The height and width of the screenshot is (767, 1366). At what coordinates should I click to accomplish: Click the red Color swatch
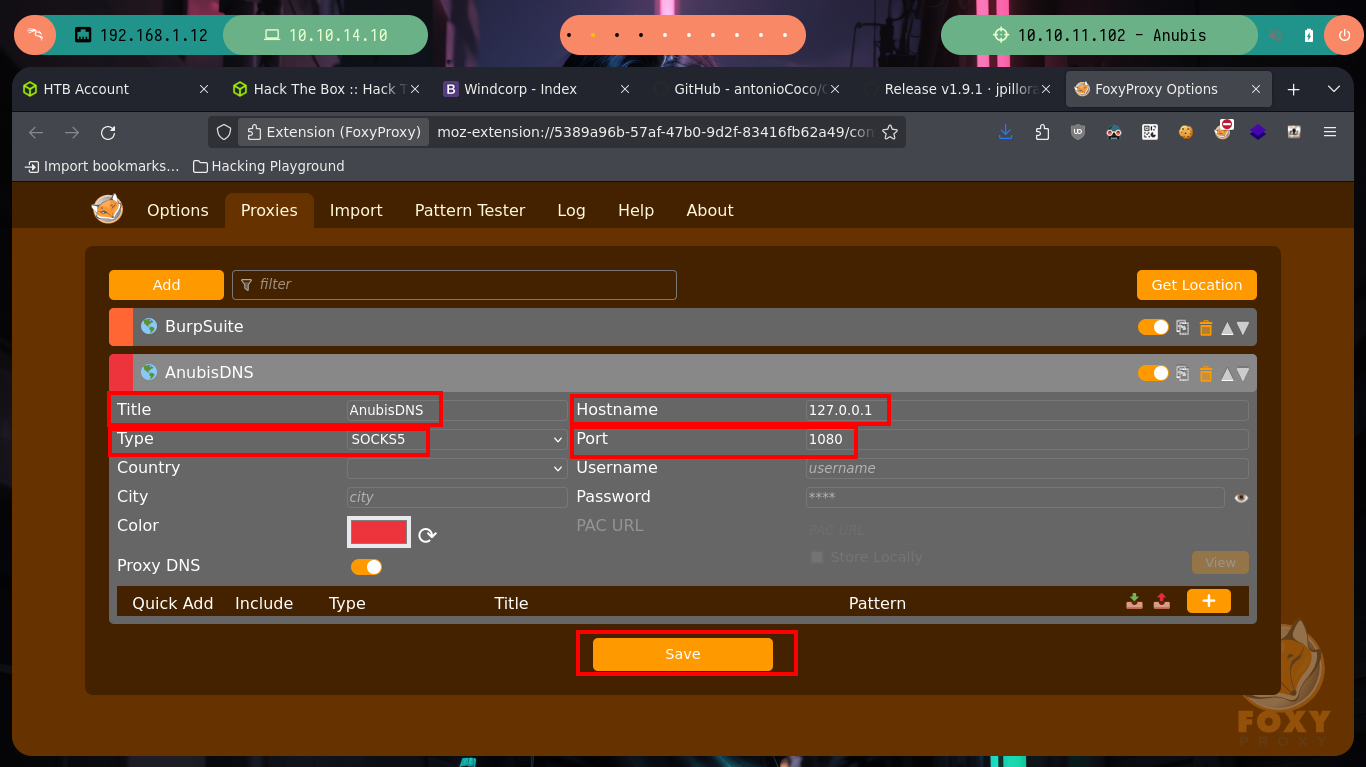(379, 532)
